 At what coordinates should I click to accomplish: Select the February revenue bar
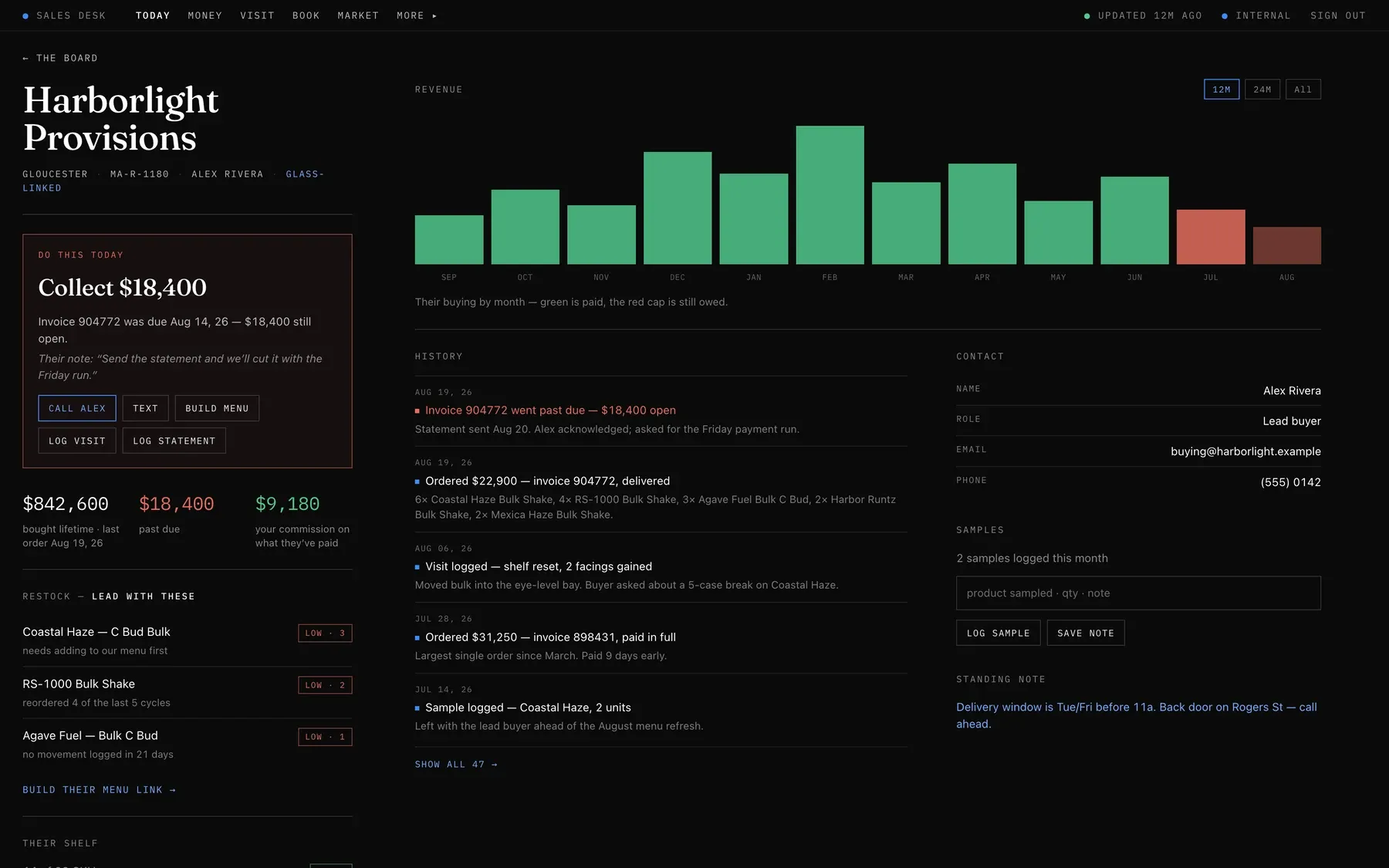click(x=830, y=195)
